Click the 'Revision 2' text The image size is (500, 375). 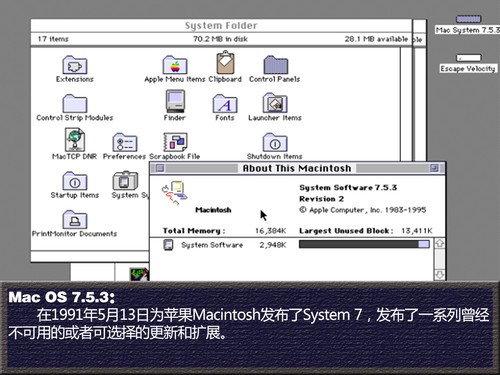tap(322, 199)
